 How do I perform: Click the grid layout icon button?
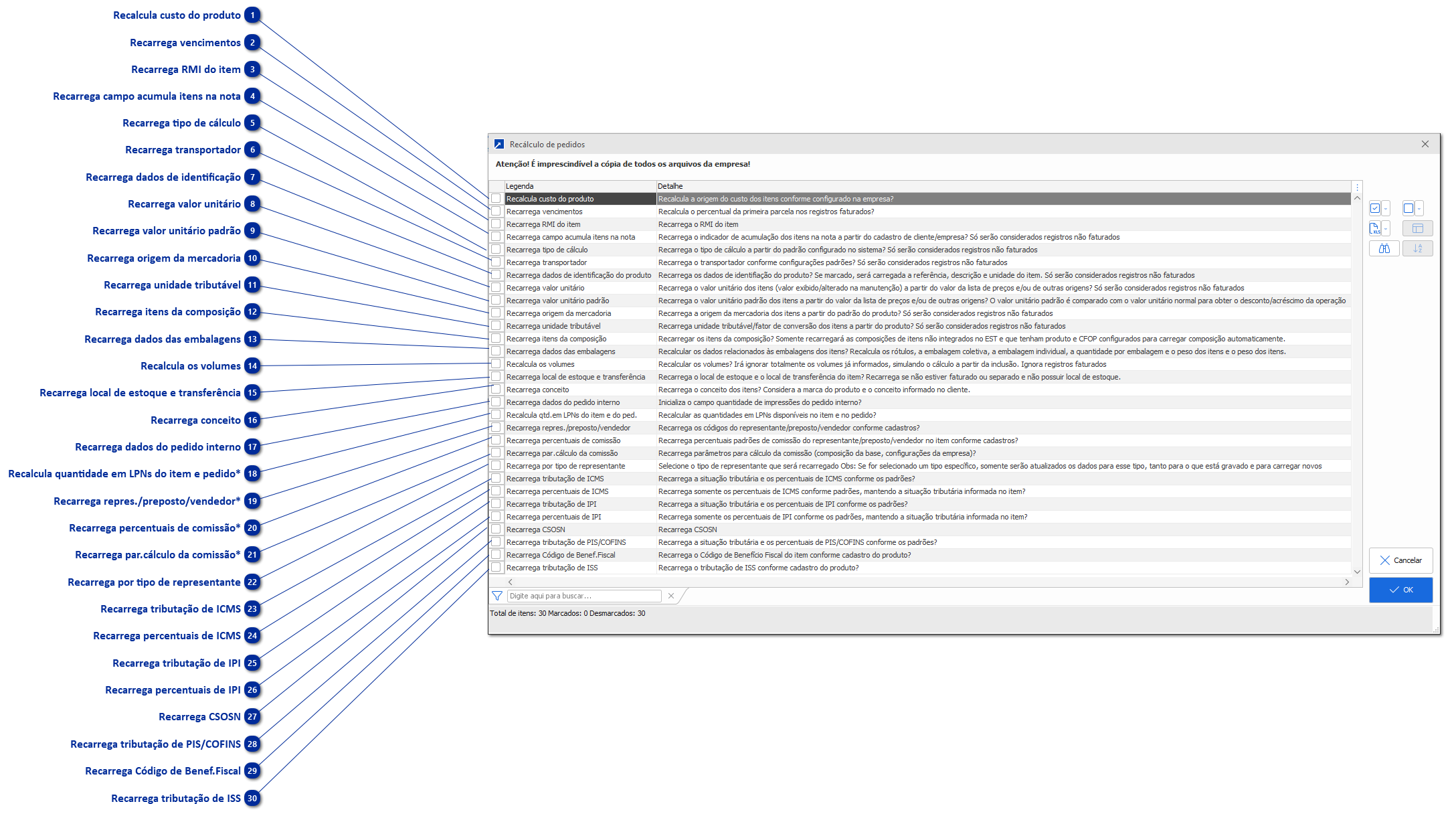point(1417,228)
